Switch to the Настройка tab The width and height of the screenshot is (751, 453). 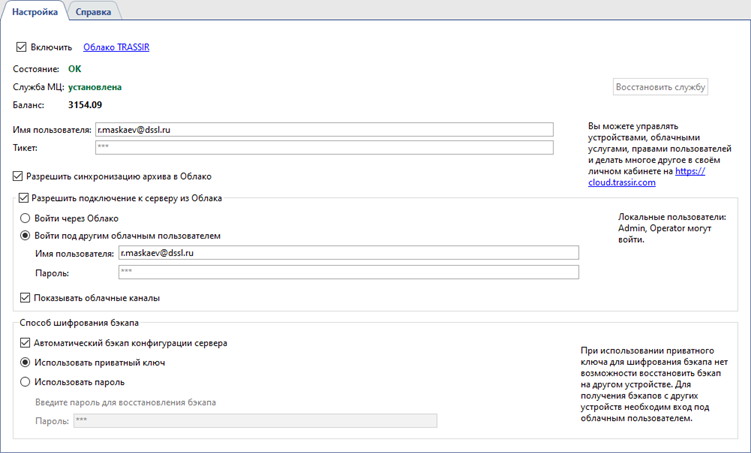tap(35, 12)
